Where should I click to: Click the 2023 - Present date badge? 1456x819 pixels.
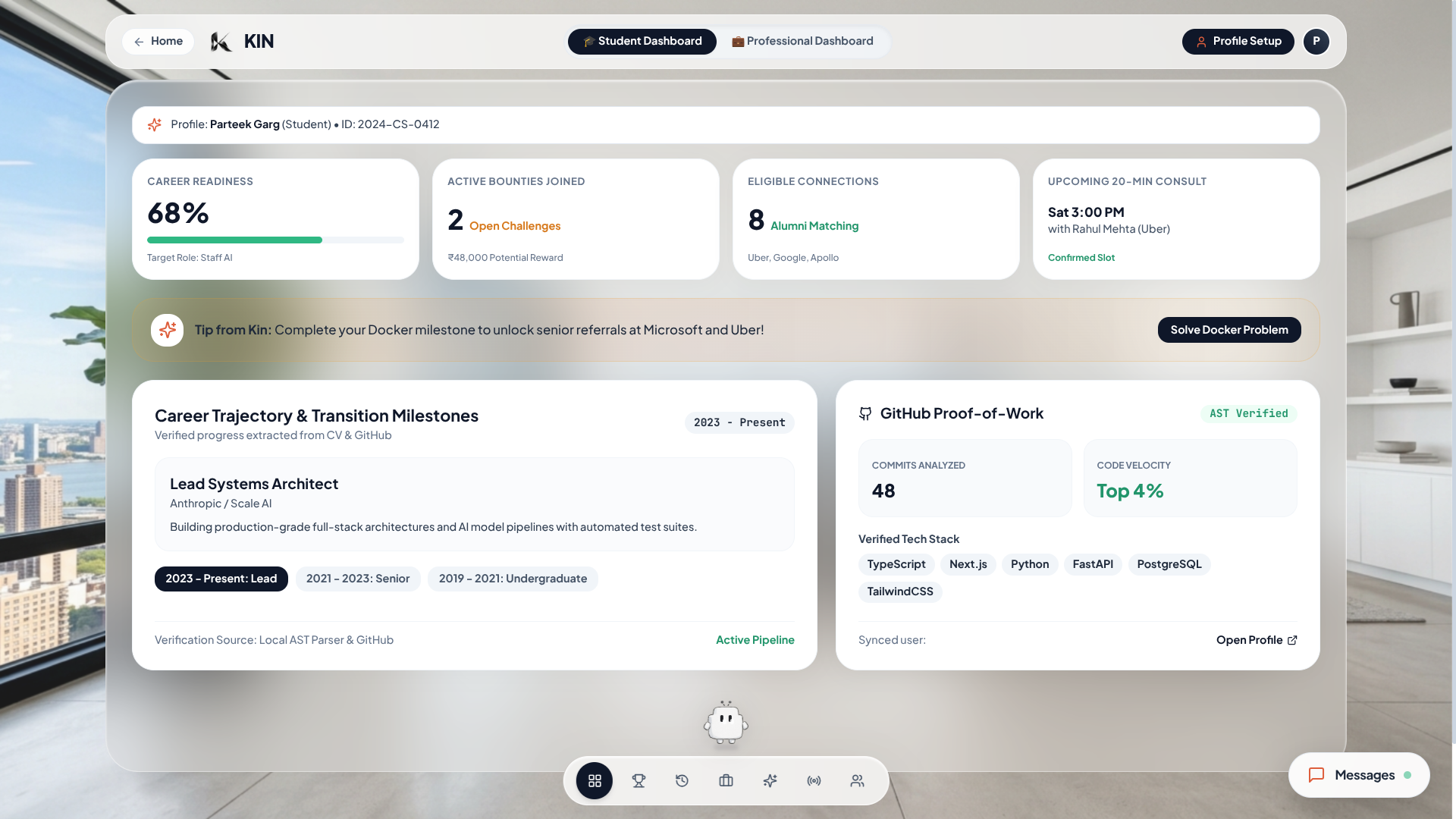(739, 422)
